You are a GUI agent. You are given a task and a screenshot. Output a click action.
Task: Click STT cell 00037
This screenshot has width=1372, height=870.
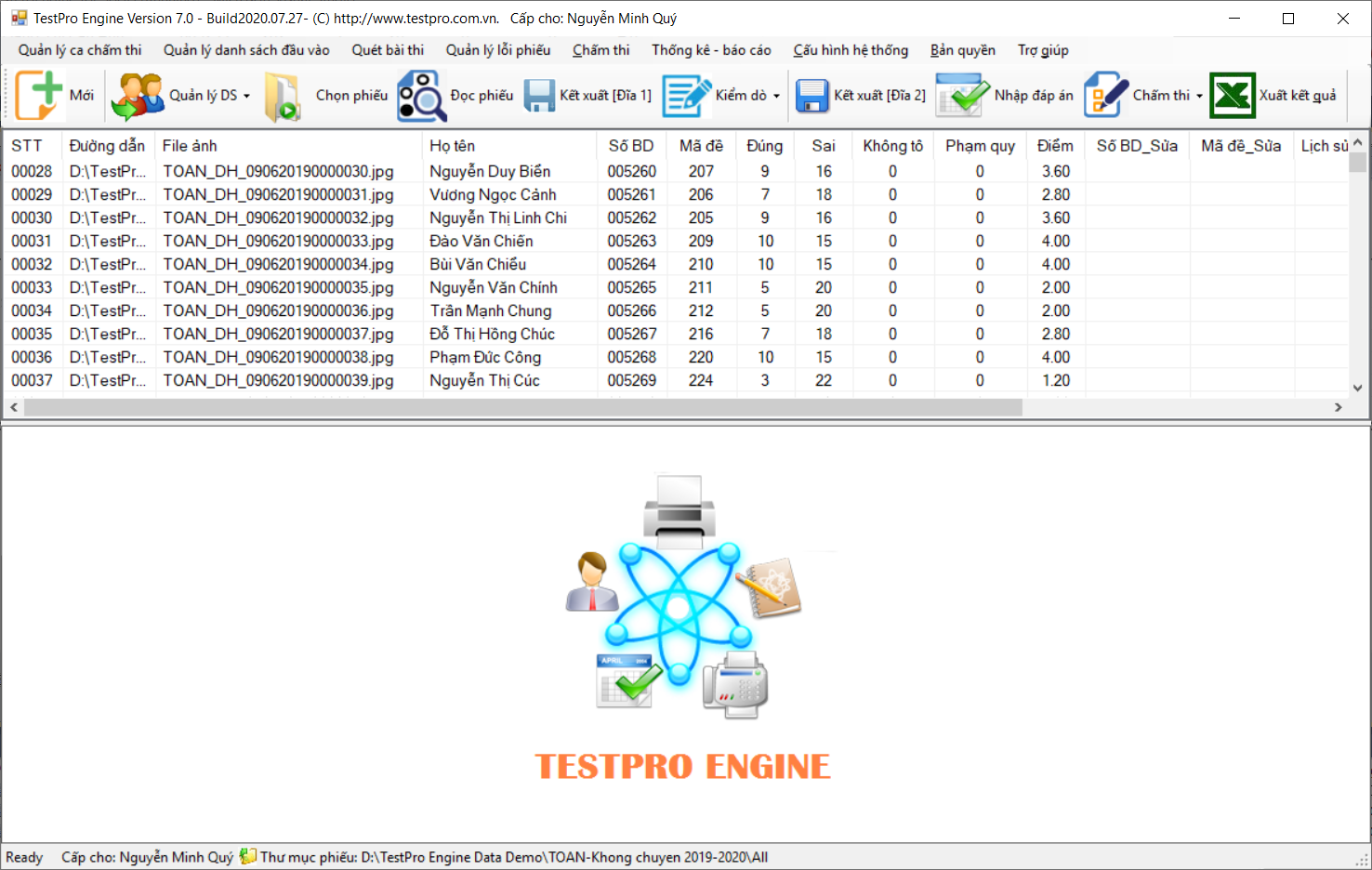(32, 380)
